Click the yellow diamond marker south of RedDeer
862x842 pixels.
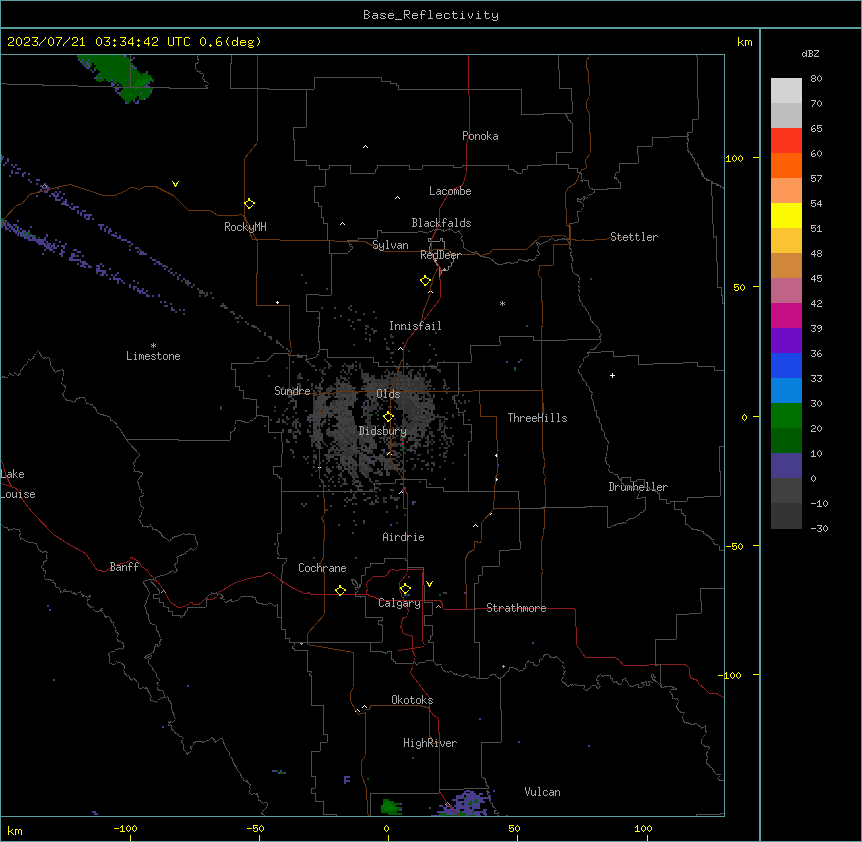point(426,281)
